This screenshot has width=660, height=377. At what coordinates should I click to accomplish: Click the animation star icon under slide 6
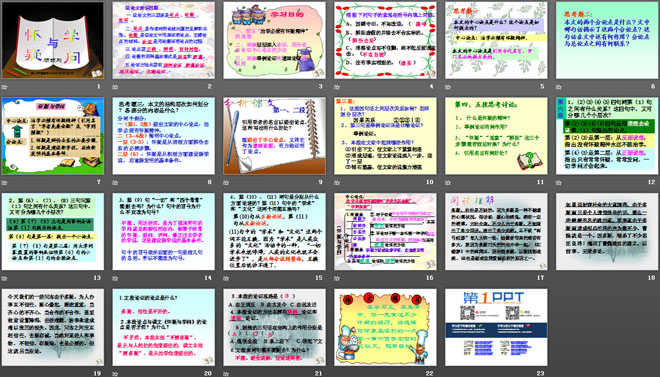[x=559, y=87]
